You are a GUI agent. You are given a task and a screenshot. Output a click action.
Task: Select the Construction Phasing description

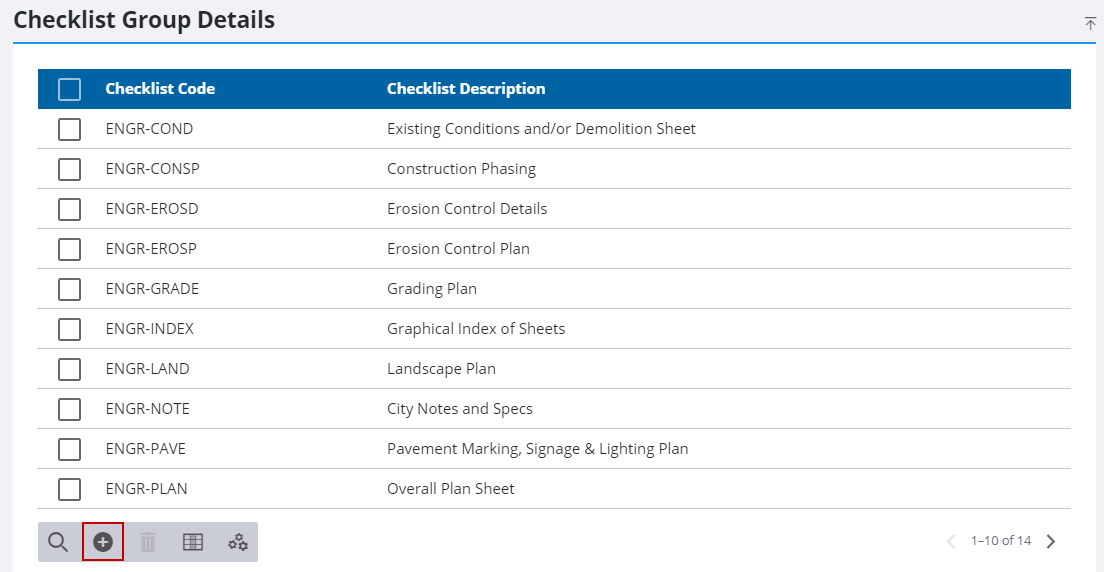(x=461, y=169)
